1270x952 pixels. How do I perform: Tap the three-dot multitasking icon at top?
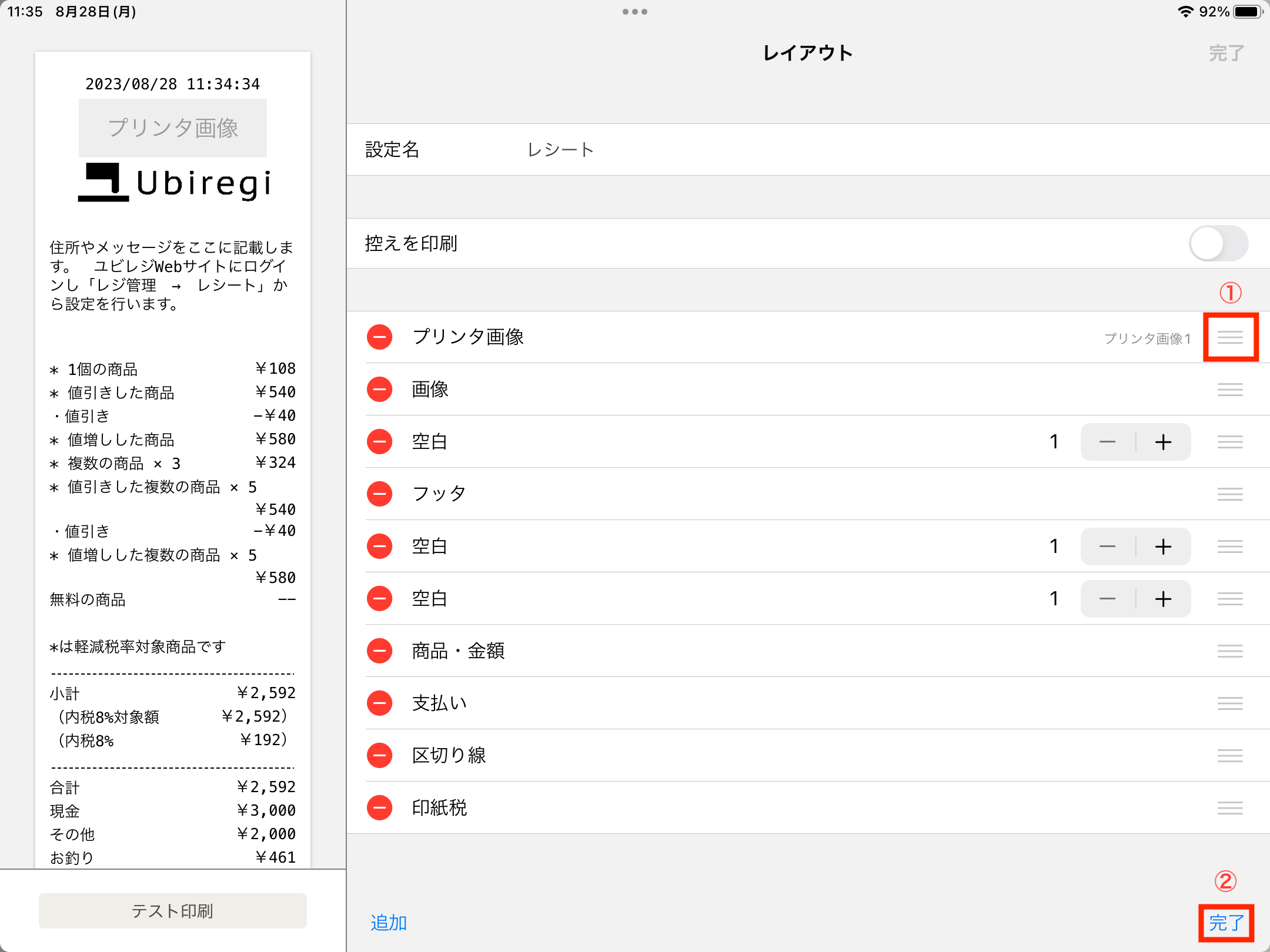[635, 12]
